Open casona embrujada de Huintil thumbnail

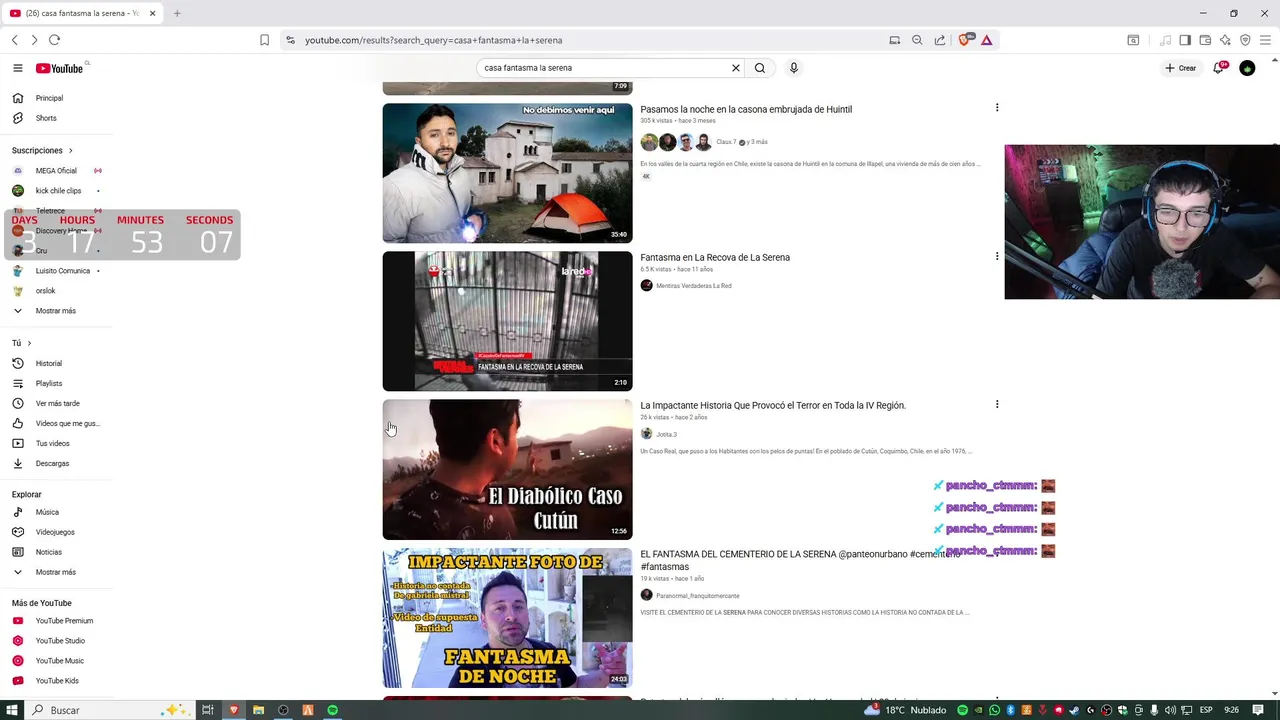click(507, 173)
